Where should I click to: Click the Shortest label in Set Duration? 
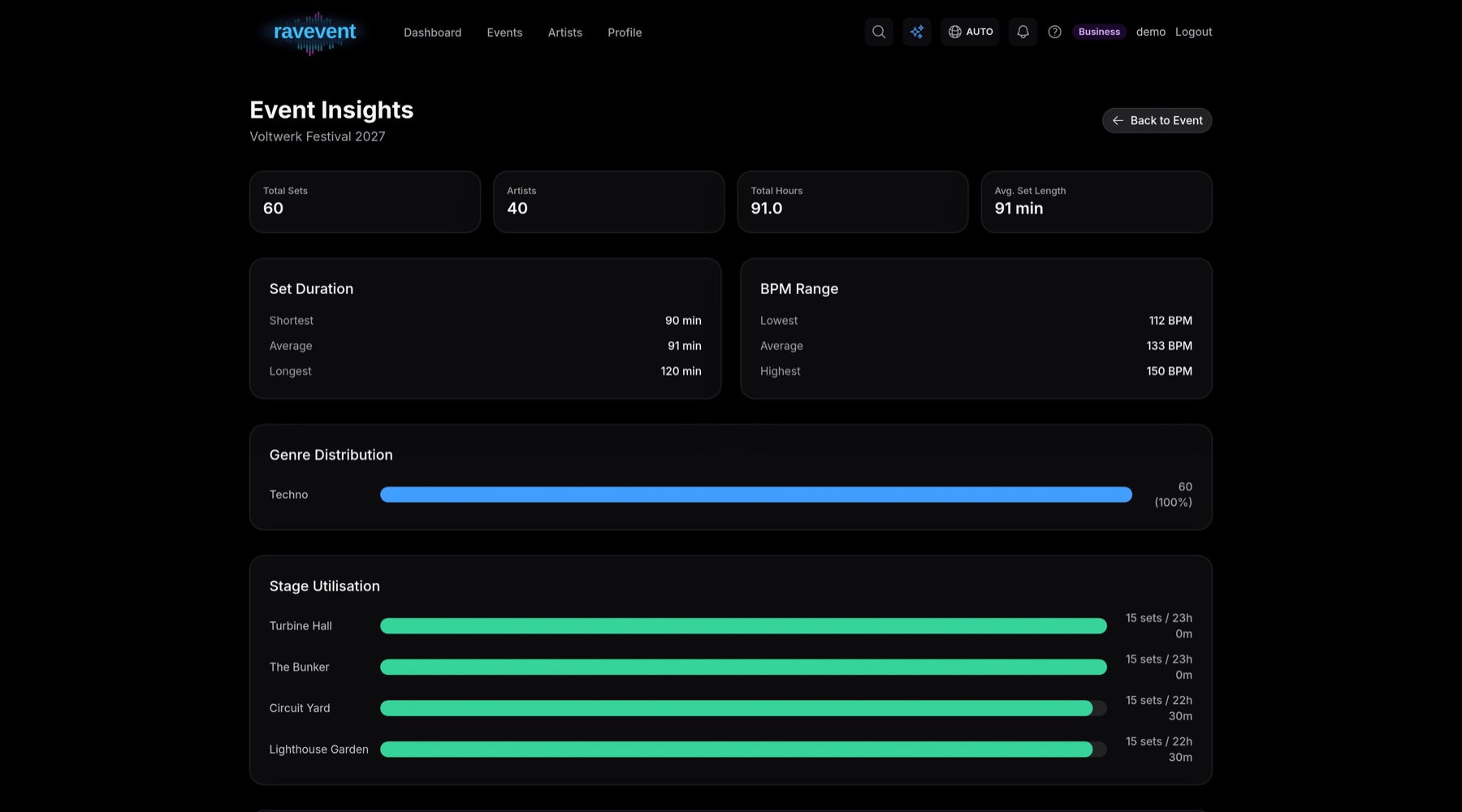(x=291, y=321)
